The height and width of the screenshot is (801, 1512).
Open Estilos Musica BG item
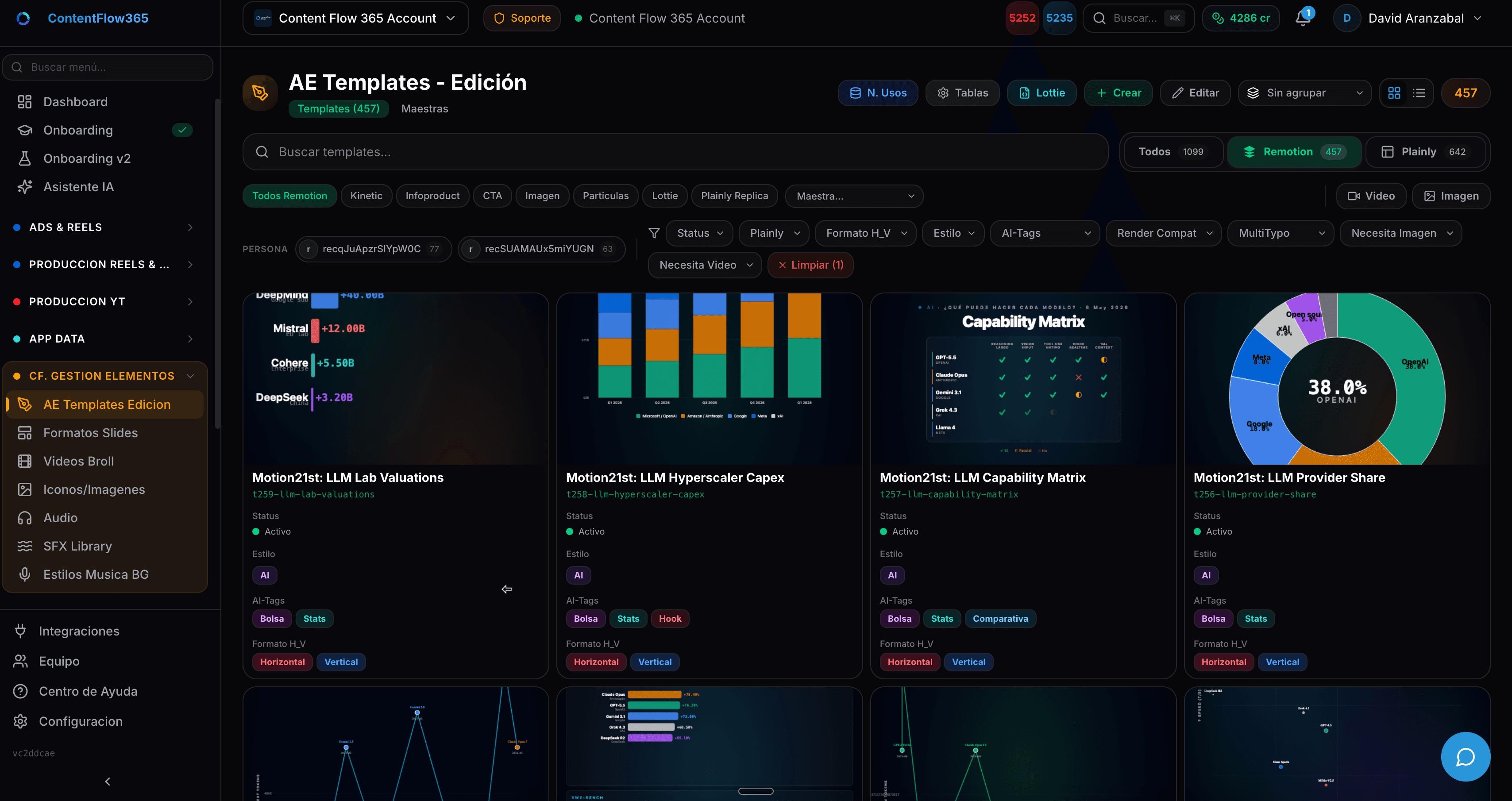pyautogui.click(x=106, y=574)
